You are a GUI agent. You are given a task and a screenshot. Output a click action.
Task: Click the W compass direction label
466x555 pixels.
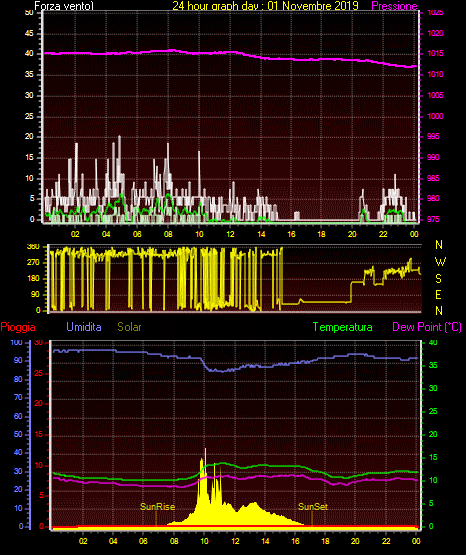[x=440, y=262]
